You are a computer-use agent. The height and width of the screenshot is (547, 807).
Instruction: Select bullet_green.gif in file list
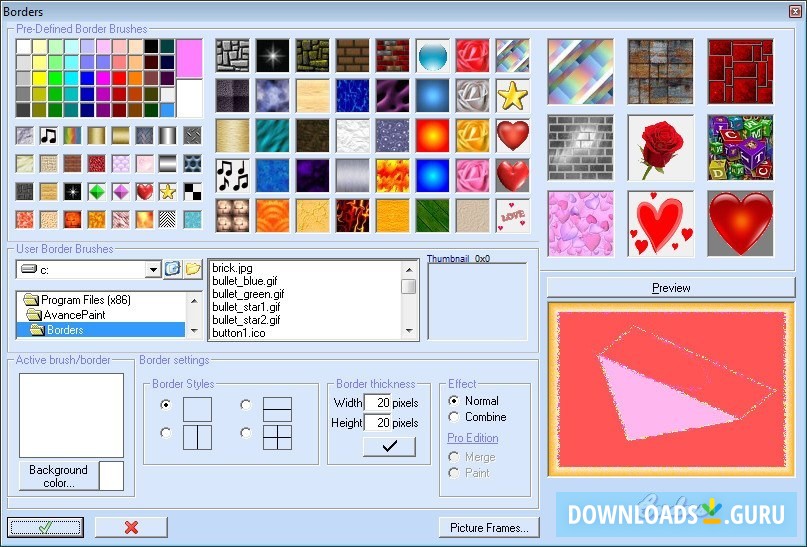pos(248,294)
